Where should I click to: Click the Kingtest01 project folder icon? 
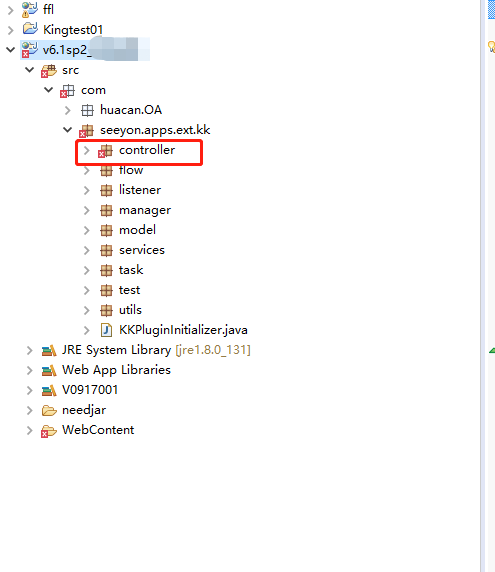click(30, 29)
